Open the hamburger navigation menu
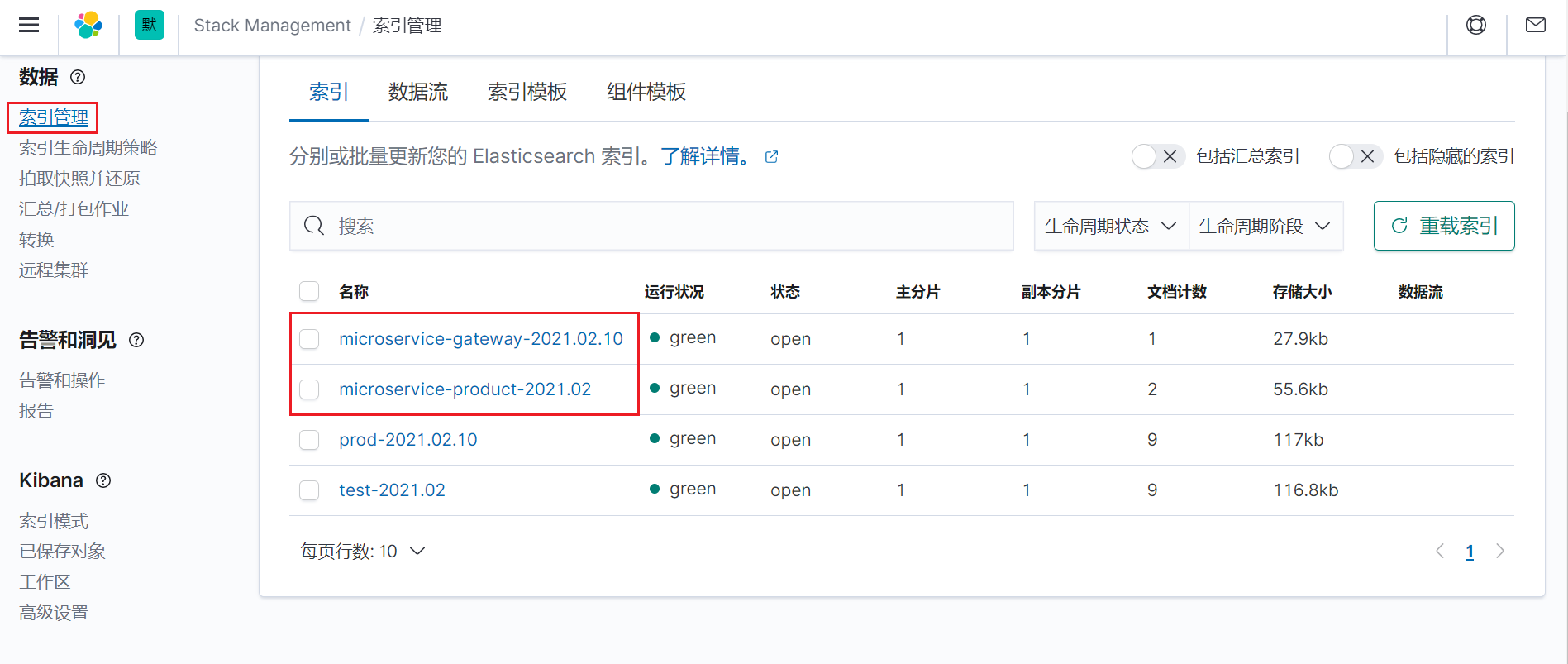The height and width of the screenshot is (664, 1568). point(29,25)
